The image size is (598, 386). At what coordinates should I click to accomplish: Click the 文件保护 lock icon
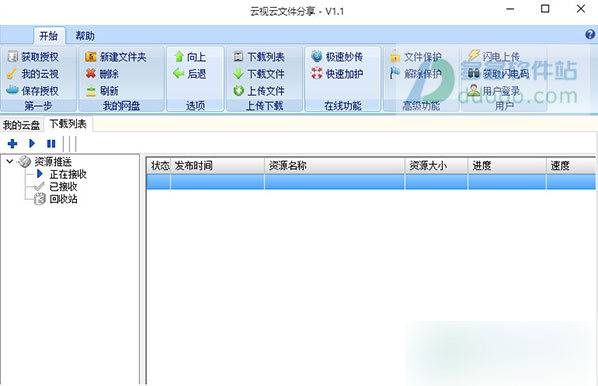point(395,57)
